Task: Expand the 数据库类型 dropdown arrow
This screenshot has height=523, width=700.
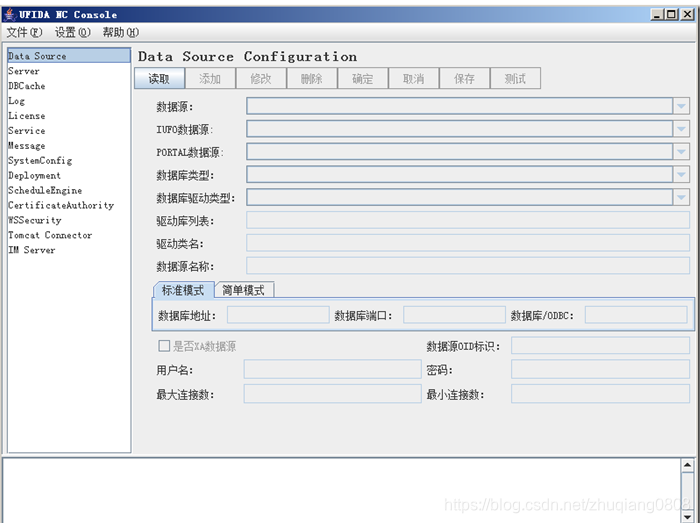Action: (681, 174)
